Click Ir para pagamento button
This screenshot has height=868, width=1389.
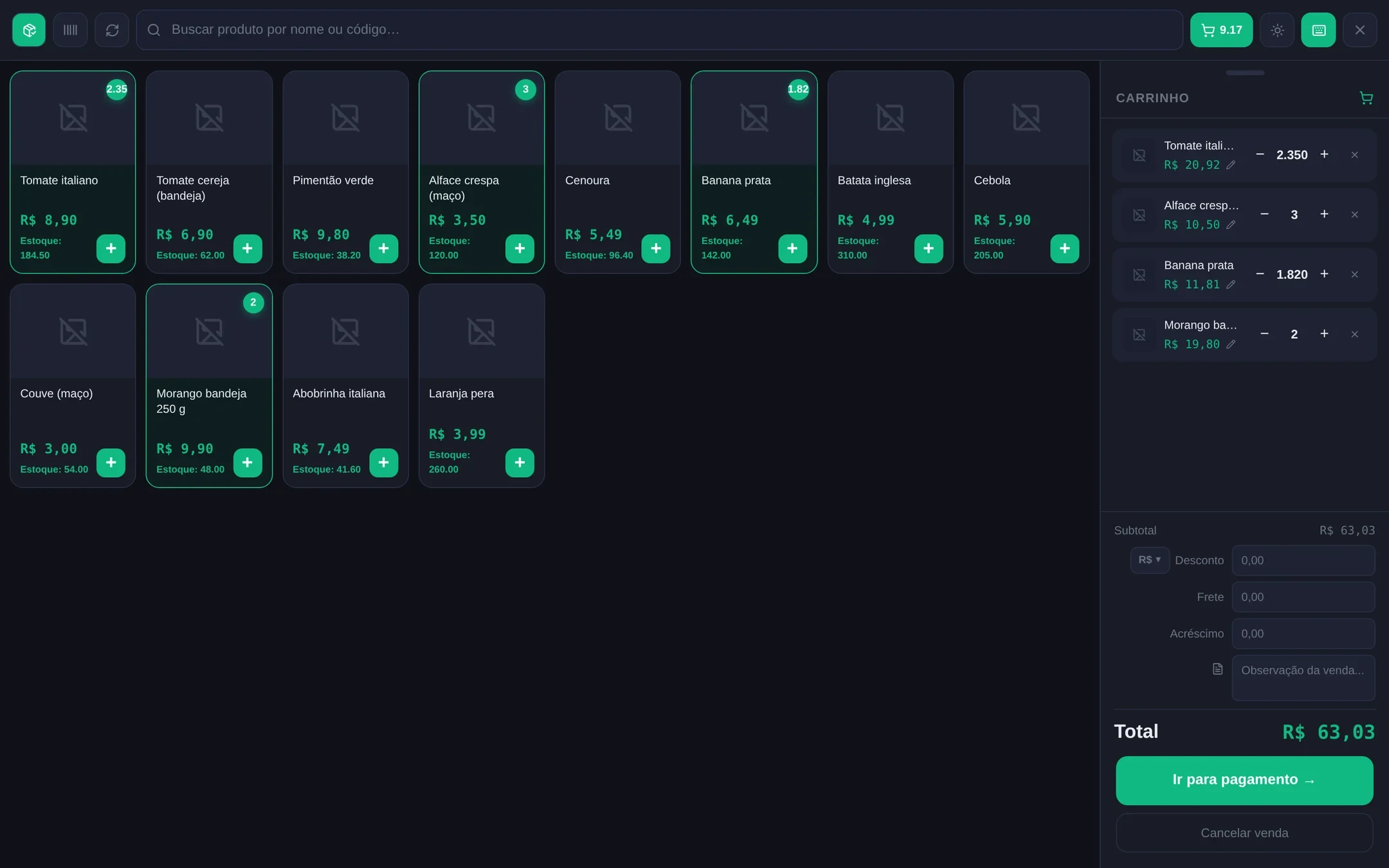tap(1244, 781)
